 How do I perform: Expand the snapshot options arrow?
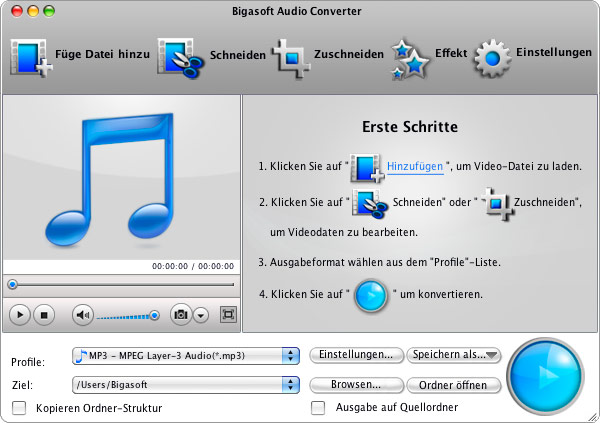tap(201, 315)
